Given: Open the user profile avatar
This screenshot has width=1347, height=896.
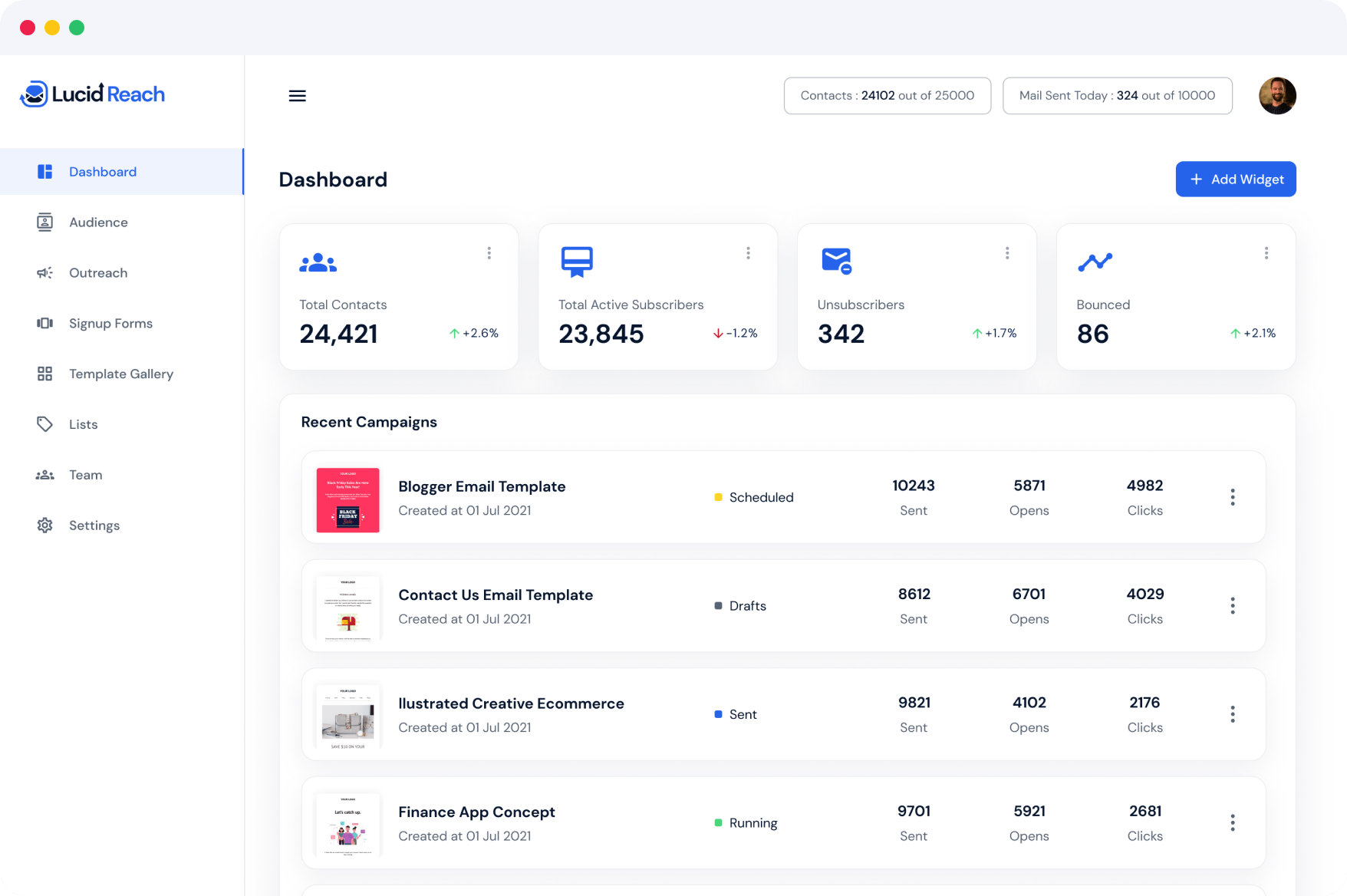Looking at the screenshot, I should pos(1277,96).
